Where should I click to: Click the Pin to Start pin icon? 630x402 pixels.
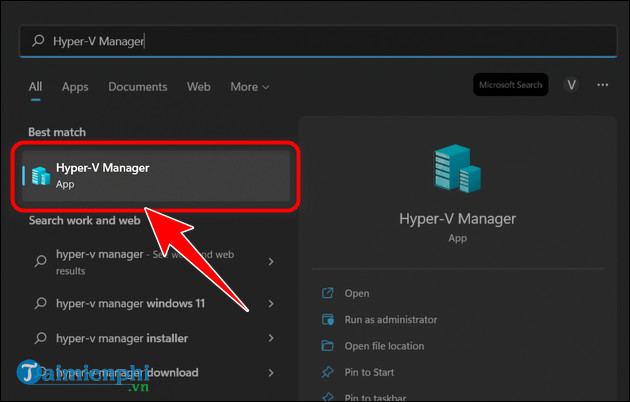(327, 372)
